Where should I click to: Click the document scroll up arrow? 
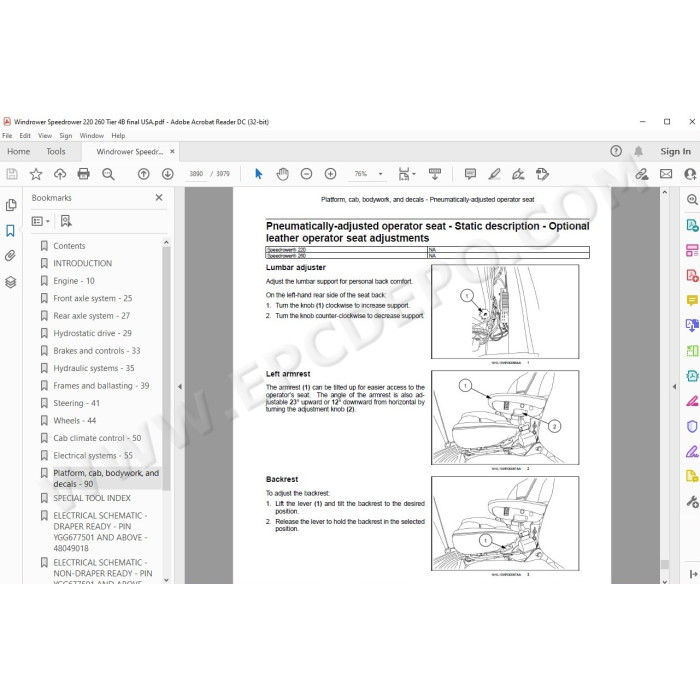[665, 192]
